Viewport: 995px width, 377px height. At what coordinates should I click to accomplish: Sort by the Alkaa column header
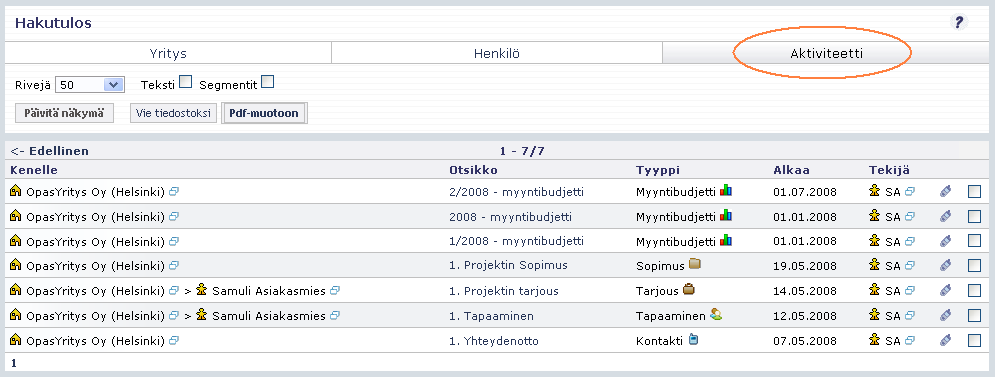pos(791,170)
